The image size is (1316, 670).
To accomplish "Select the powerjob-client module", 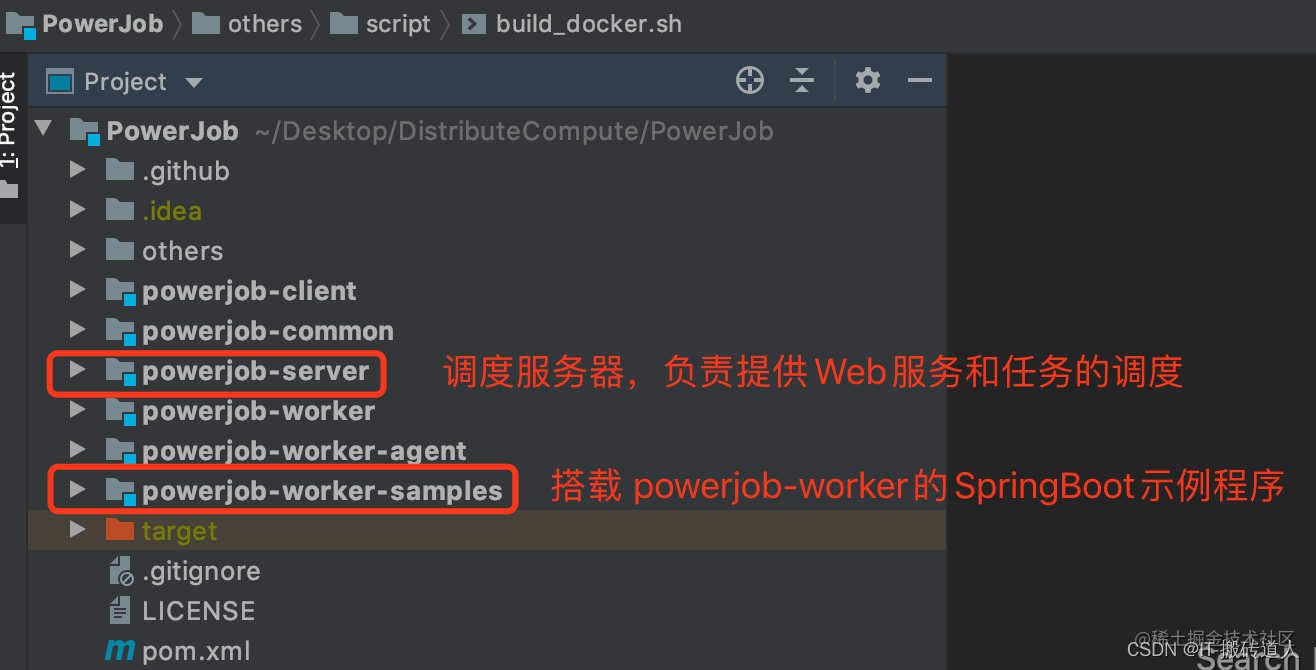I will (249, 291).
